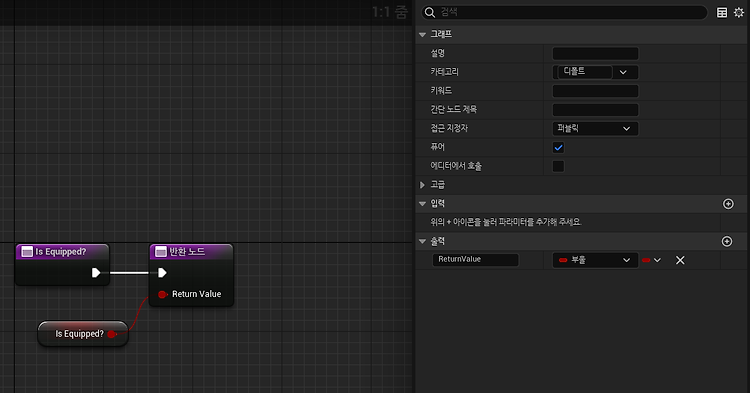Enable 에디터에서 호출 checkbox
750x393 pixels.
coord(558,166)
